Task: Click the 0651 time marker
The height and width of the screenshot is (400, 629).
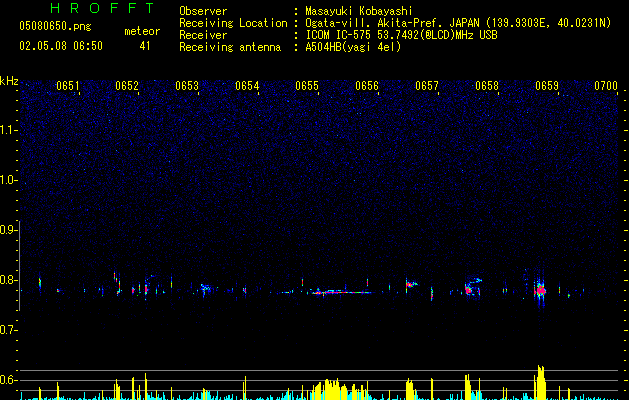Action: pos(67,86)
